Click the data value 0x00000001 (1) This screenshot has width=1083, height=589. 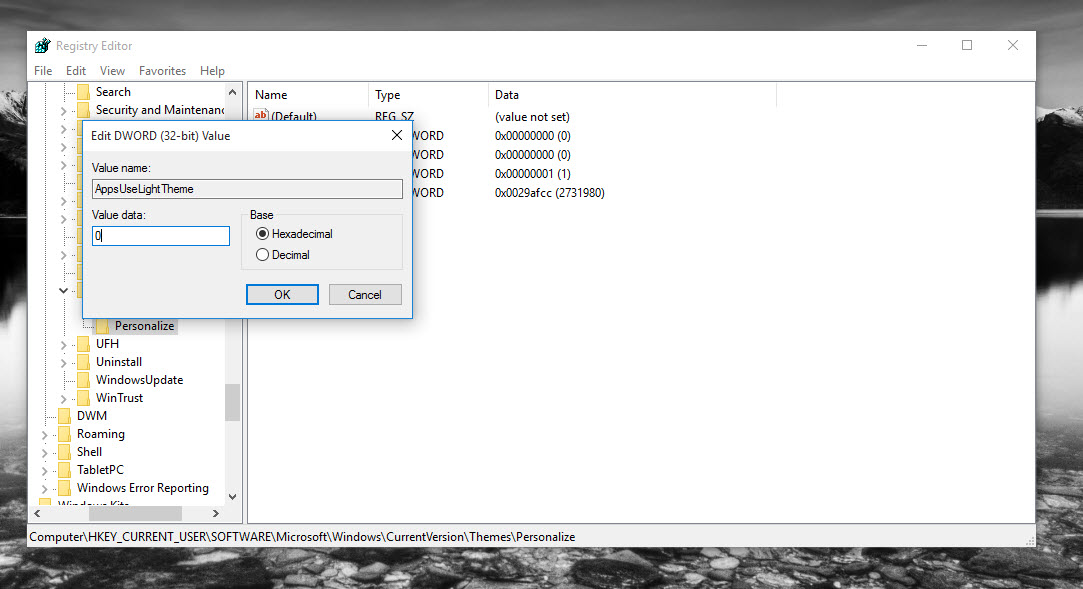(x=533, y=173)
